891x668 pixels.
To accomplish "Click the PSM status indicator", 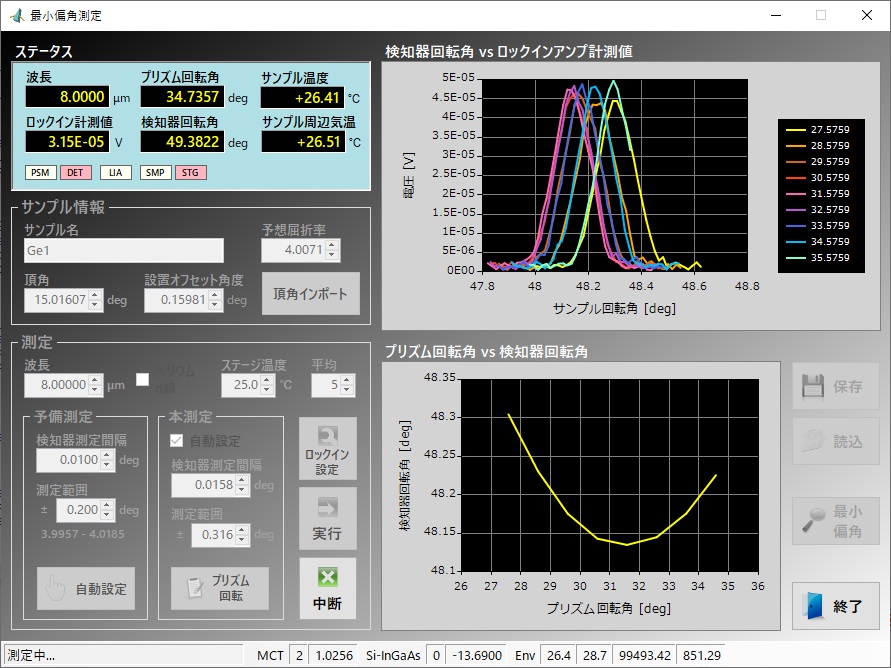I will tap(40, 173).
